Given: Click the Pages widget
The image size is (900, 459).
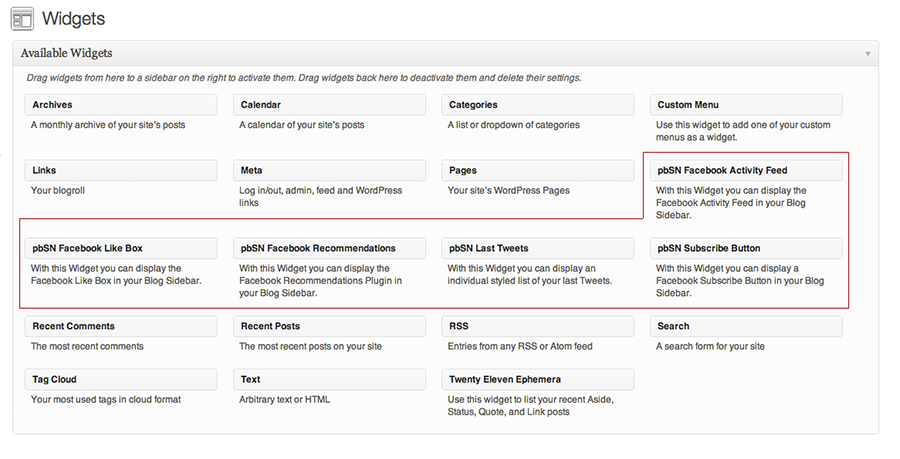Looking at the screenshot, I should coord(538,171).
